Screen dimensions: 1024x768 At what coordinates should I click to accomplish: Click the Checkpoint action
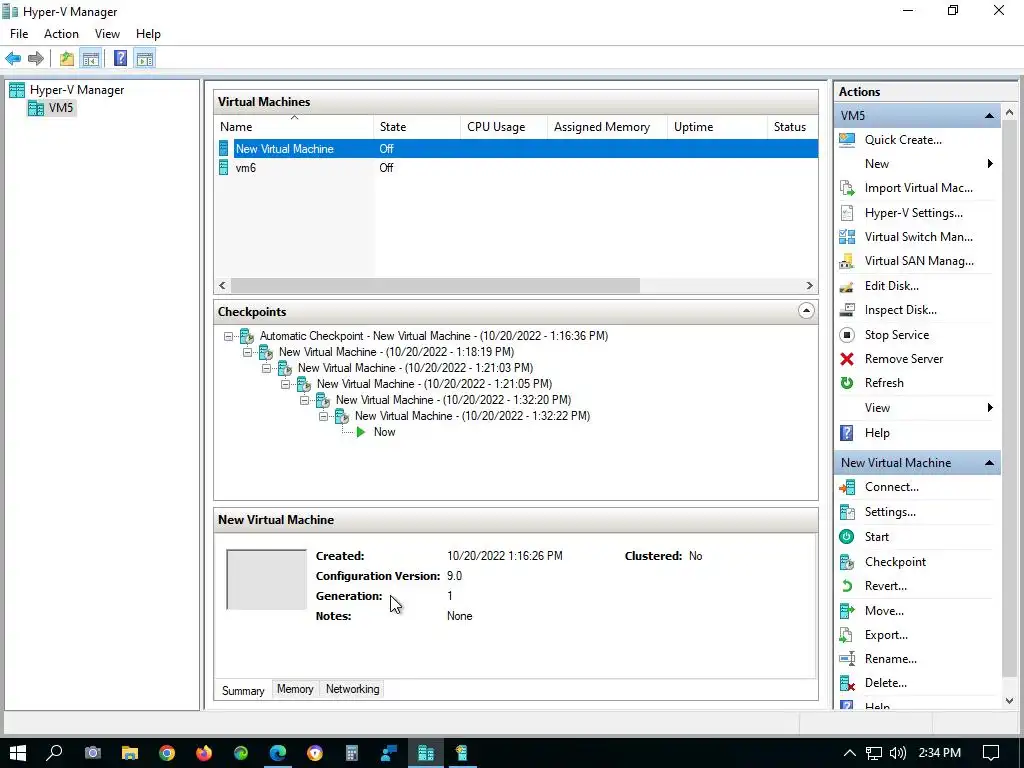point(895,562)
